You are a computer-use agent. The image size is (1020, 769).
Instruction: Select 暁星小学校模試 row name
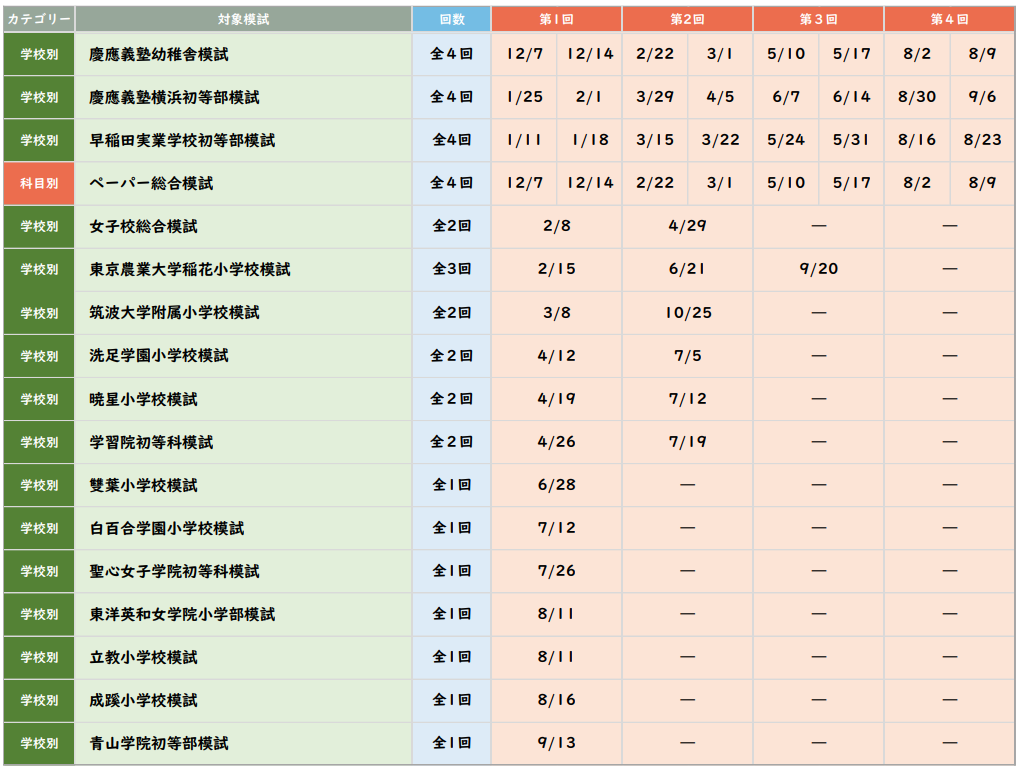pos(143,399)
